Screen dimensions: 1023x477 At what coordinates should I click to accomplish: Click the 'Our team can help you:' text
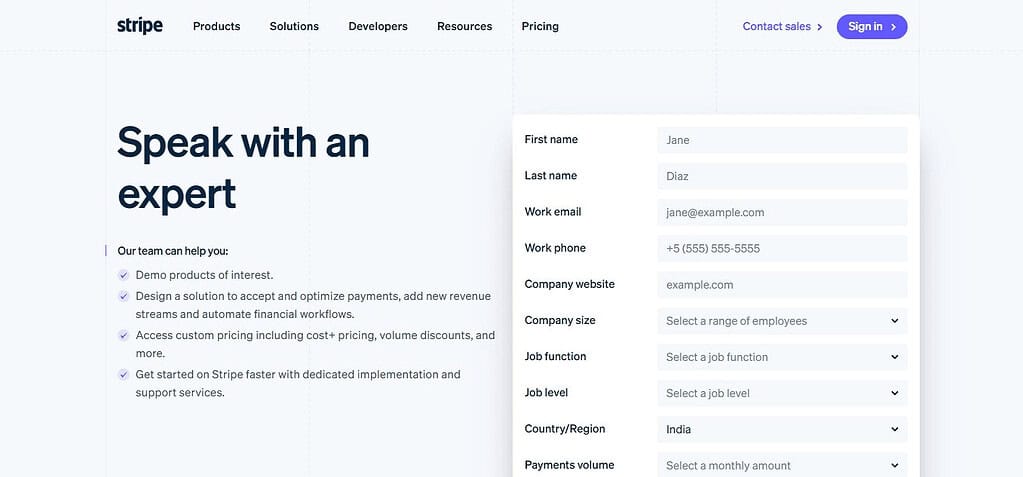pos(173,251)
